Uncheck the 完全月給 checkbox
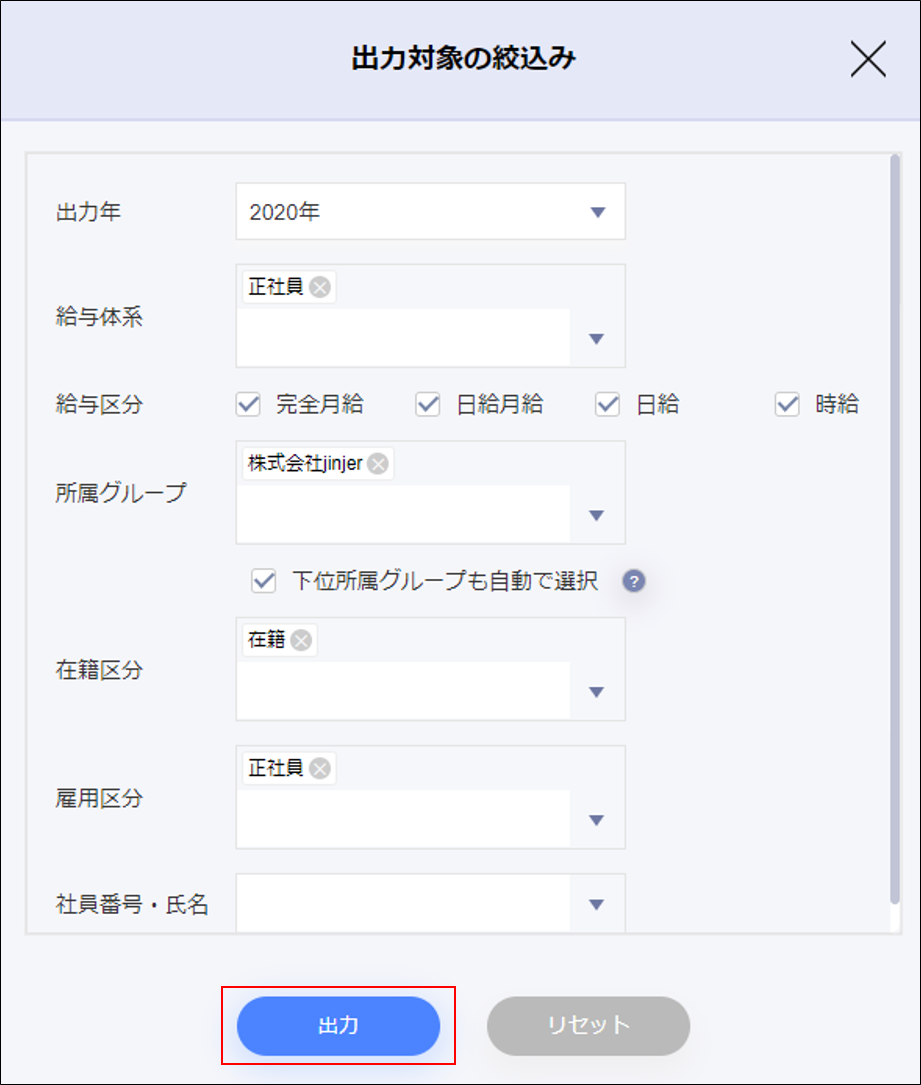Screen dimensions: 921x1085 point(248,405)
